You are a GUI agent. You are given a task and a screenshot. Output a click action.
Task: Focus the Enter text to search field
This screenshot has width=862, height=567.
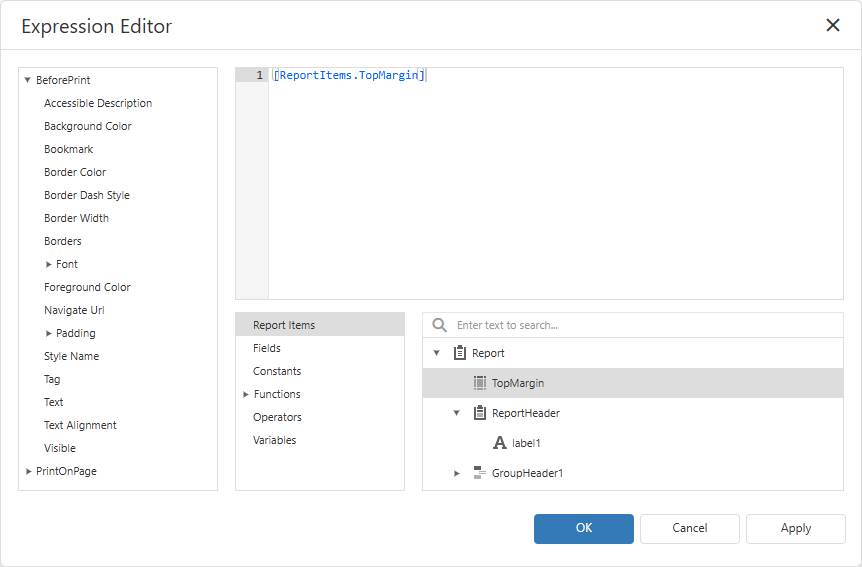pyautogui.click(x=633, y=325)
